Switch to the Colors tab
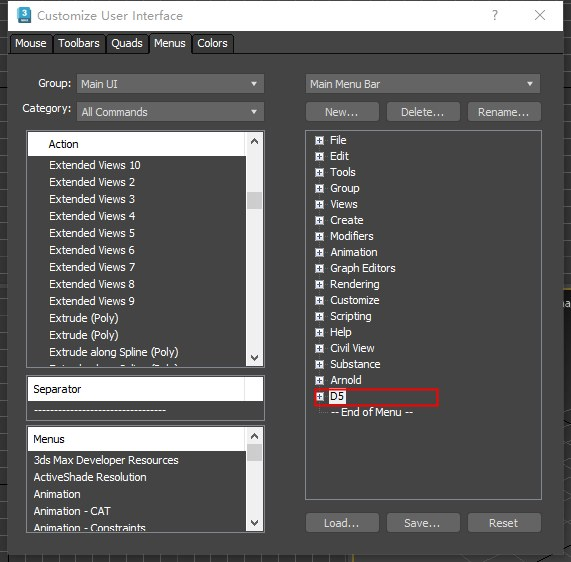Viewport: 571px width, 562px height. [212, 43]
